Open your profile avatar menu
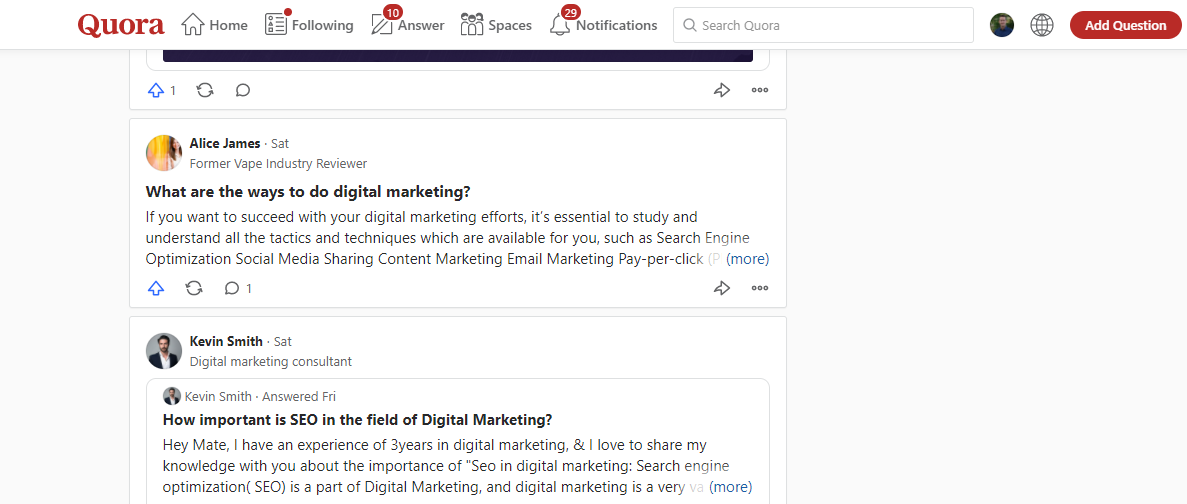The image size is (1187, 504). tap(1002, 25)
